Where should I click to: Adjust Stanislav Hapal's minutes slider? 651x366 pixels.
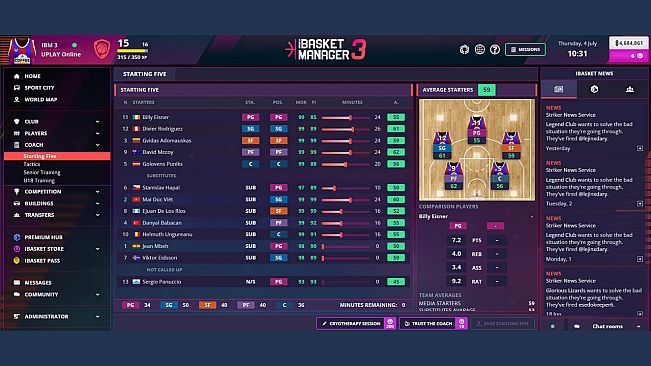pos(345,188)
